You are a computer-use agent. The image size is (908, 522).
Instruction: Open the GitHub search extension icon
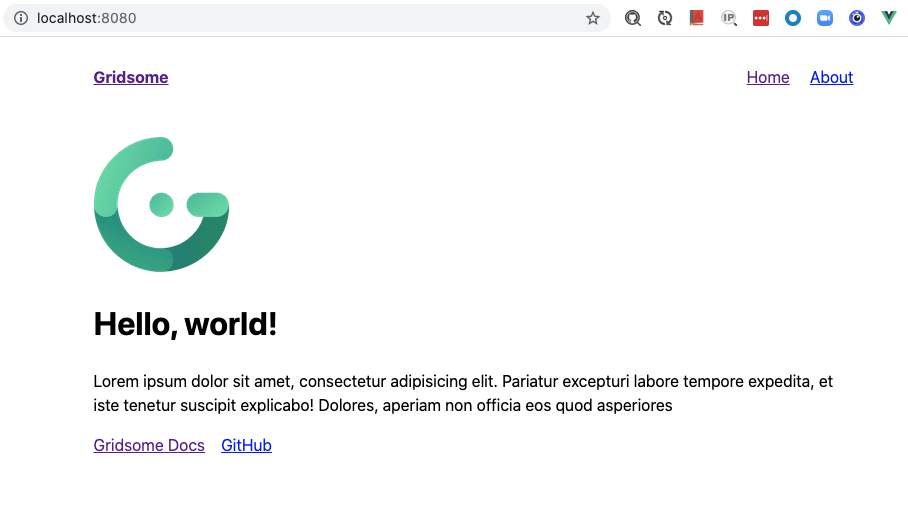(633, 19)
